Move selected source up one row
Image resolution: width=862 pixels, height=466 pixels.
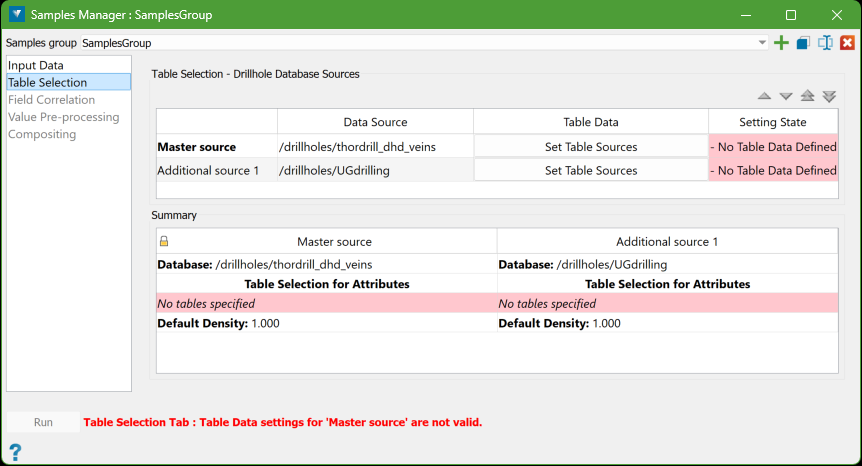pos(764,96)
